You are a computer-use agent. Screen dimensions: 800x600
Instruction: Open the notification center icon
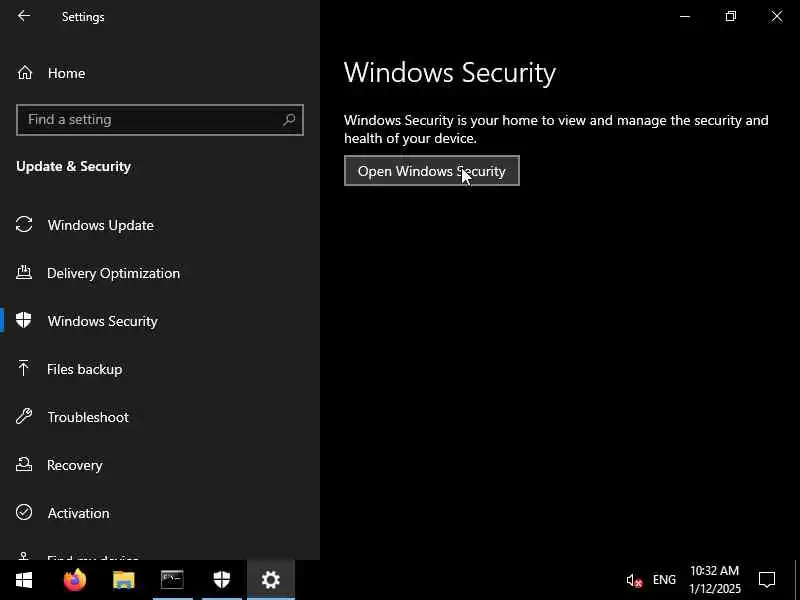[767, 580]
